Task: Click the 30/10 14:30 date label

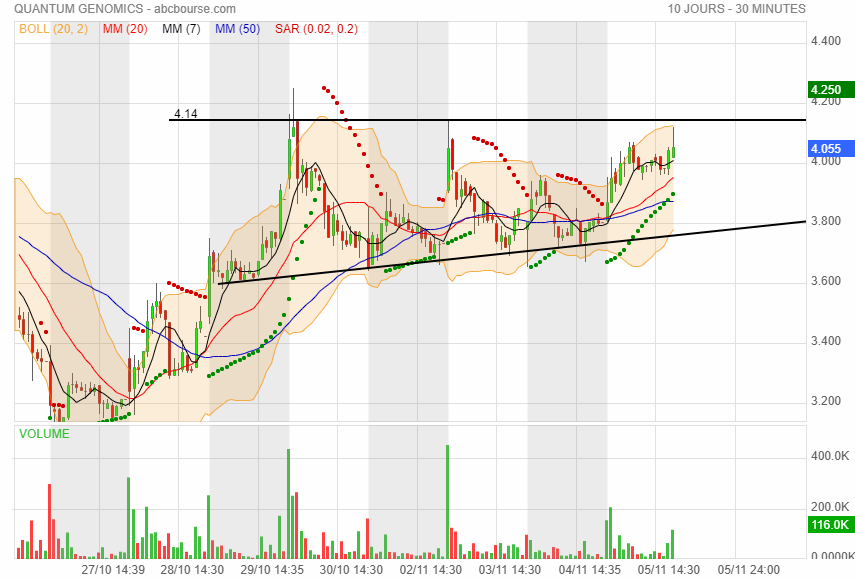Action: click(x=351, y=570)
